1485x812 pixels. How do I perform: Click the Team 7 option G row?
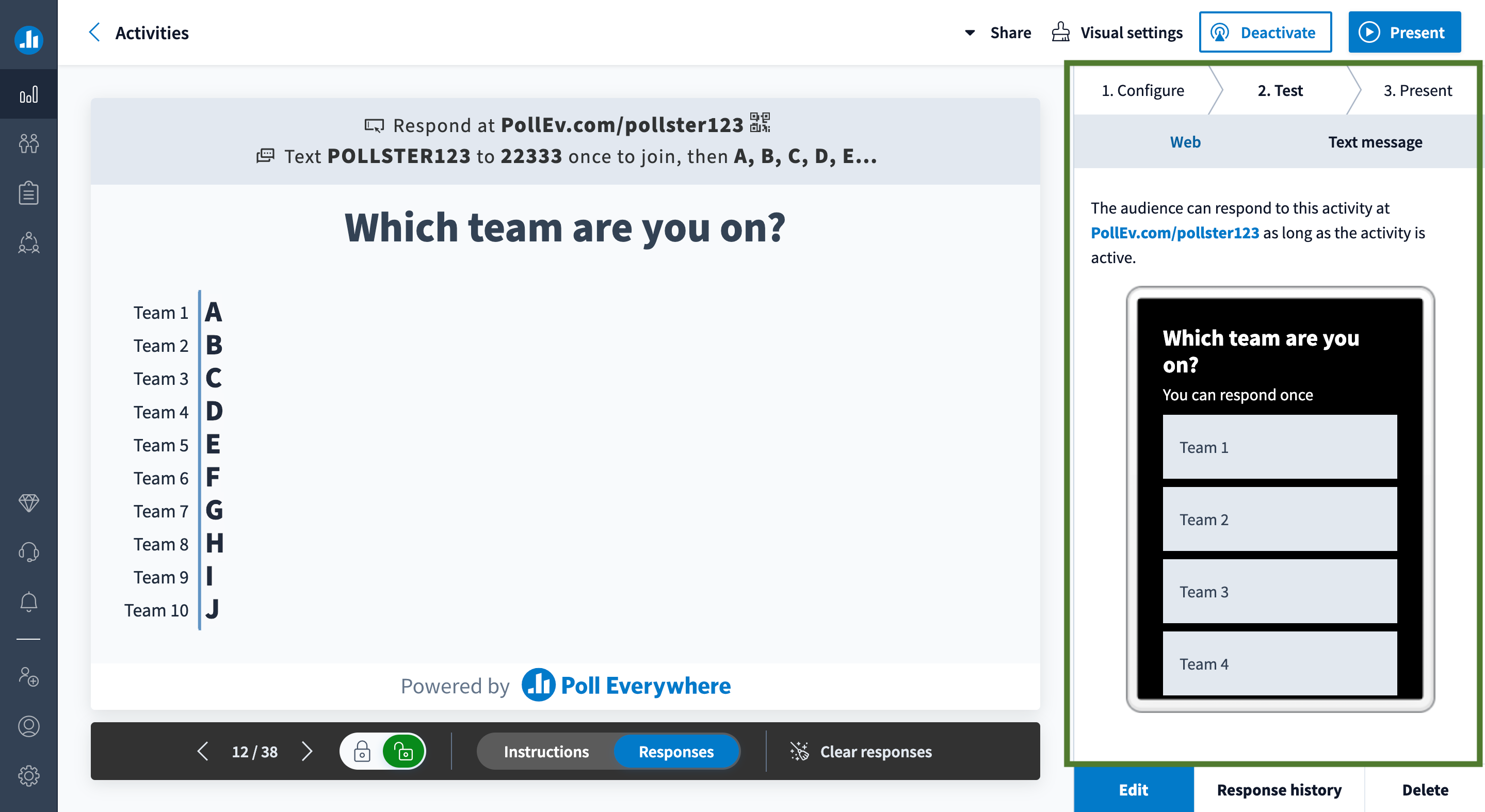click(177, 511)
